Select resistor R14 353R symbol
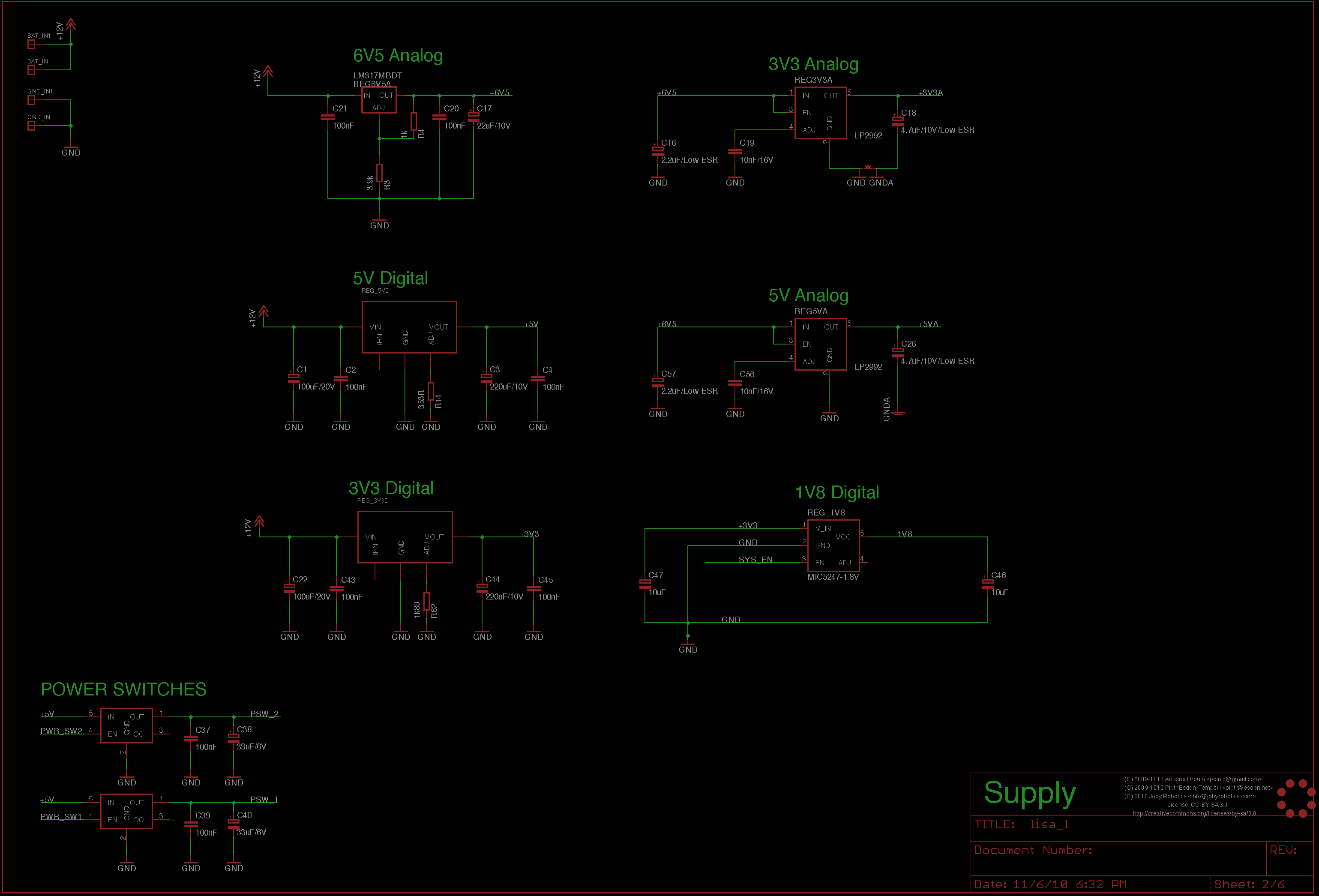The width and height of the screenshot is (1319, 896). tap(431, 392)
